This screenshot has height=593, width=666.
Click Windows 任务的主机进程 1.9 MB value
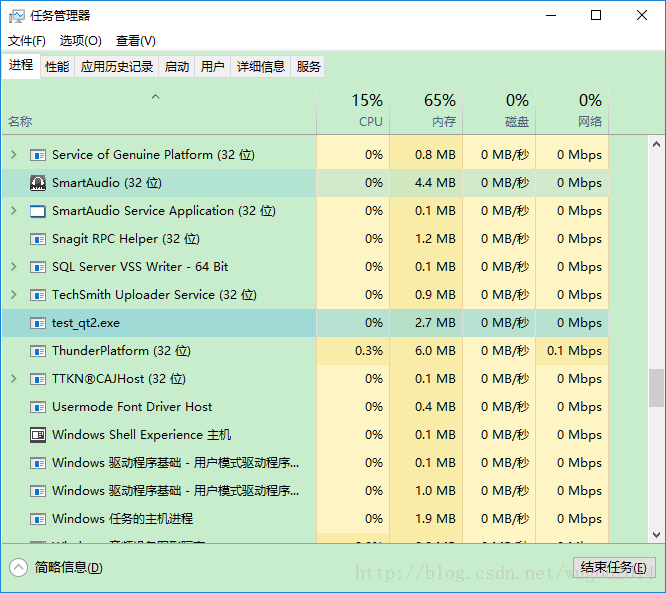pyautogui.click(x=435, y=519)
